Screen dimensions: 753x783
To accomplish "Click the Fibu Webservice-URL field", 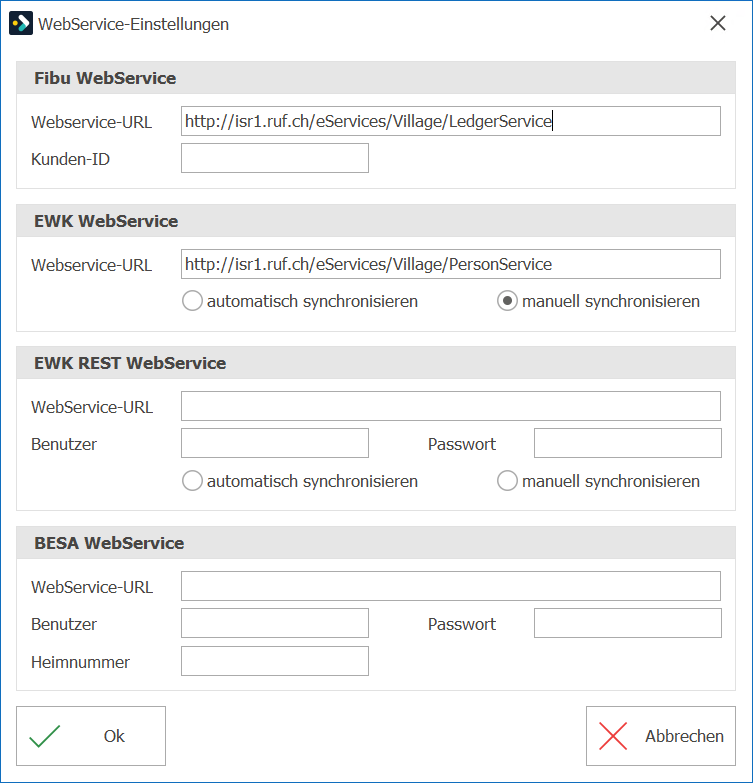I will point(450,121).
